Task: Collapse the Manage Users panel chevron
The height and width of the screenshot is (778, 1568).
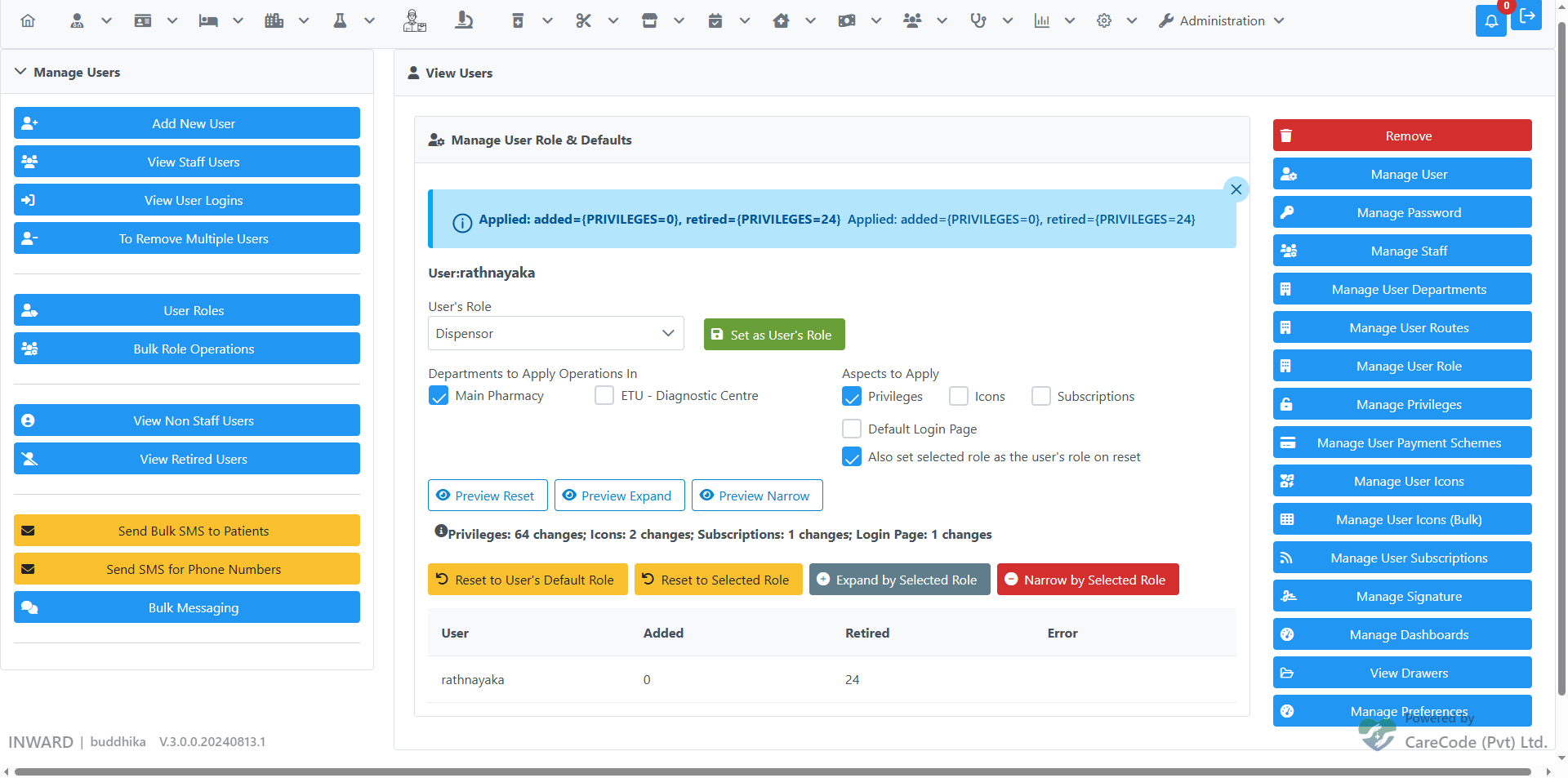Action: click(21, 72)
